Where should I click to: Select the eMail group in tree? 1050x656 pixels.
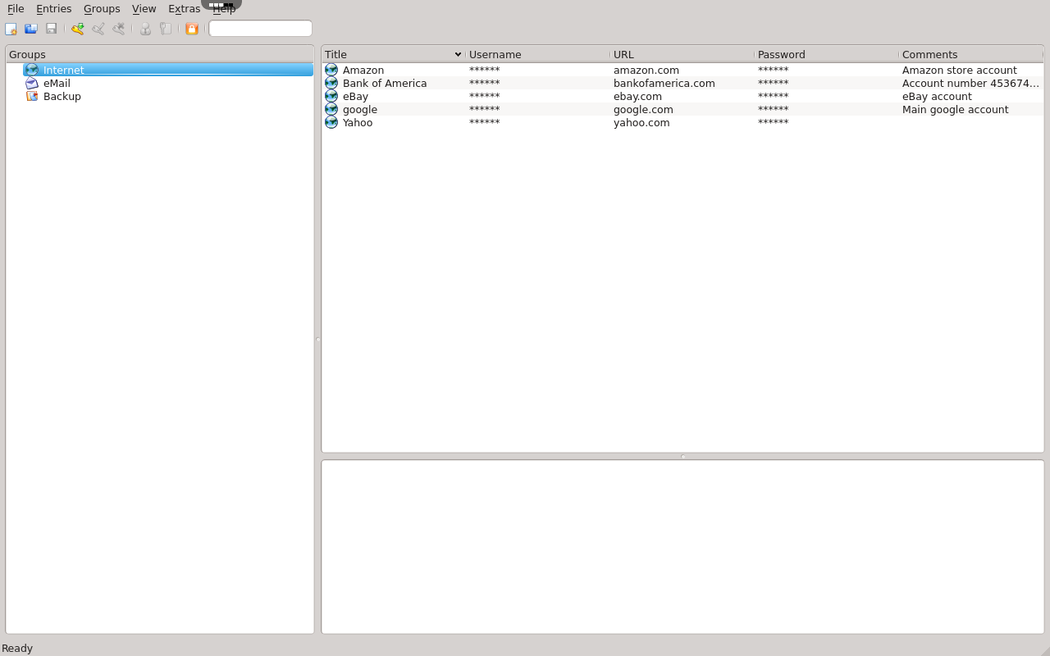[x=56, y=83]
